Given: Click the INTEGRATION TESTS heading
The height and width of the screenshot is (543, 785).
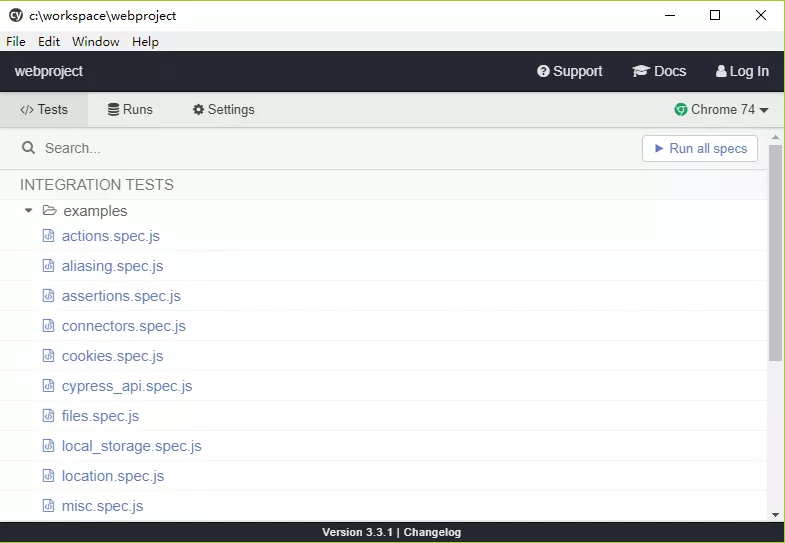Looking at the screenshot, I should click(97, 185).
